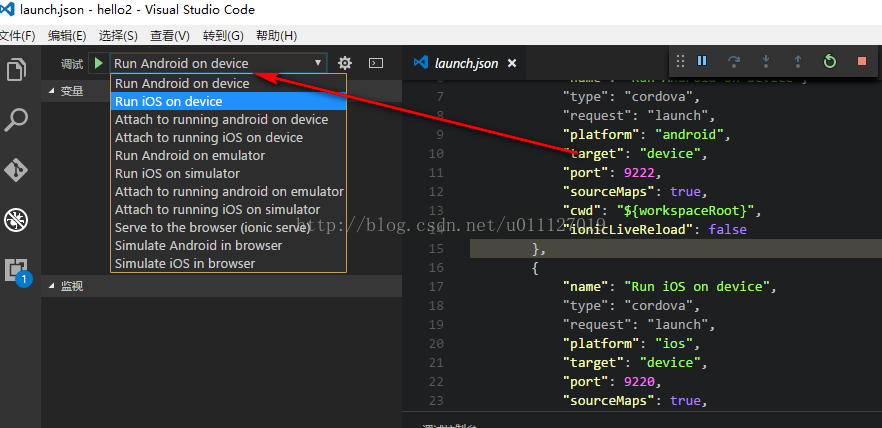
Task: Open the Debug view
Action: coord(16,220)
